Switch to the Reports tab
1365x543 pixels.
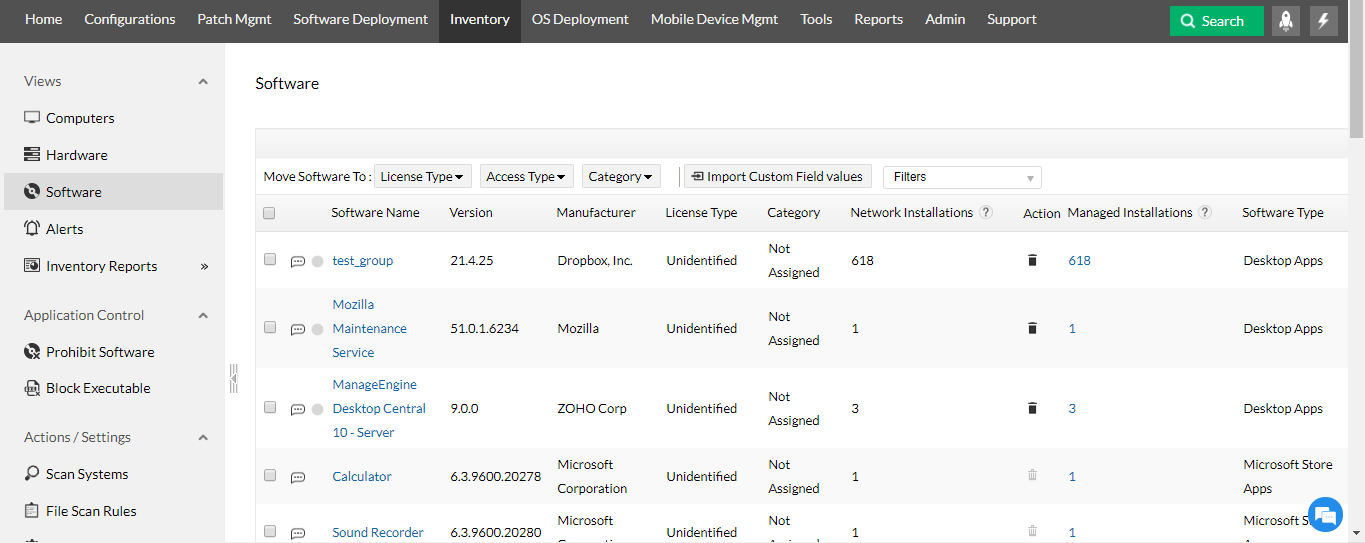coord(878,19)
